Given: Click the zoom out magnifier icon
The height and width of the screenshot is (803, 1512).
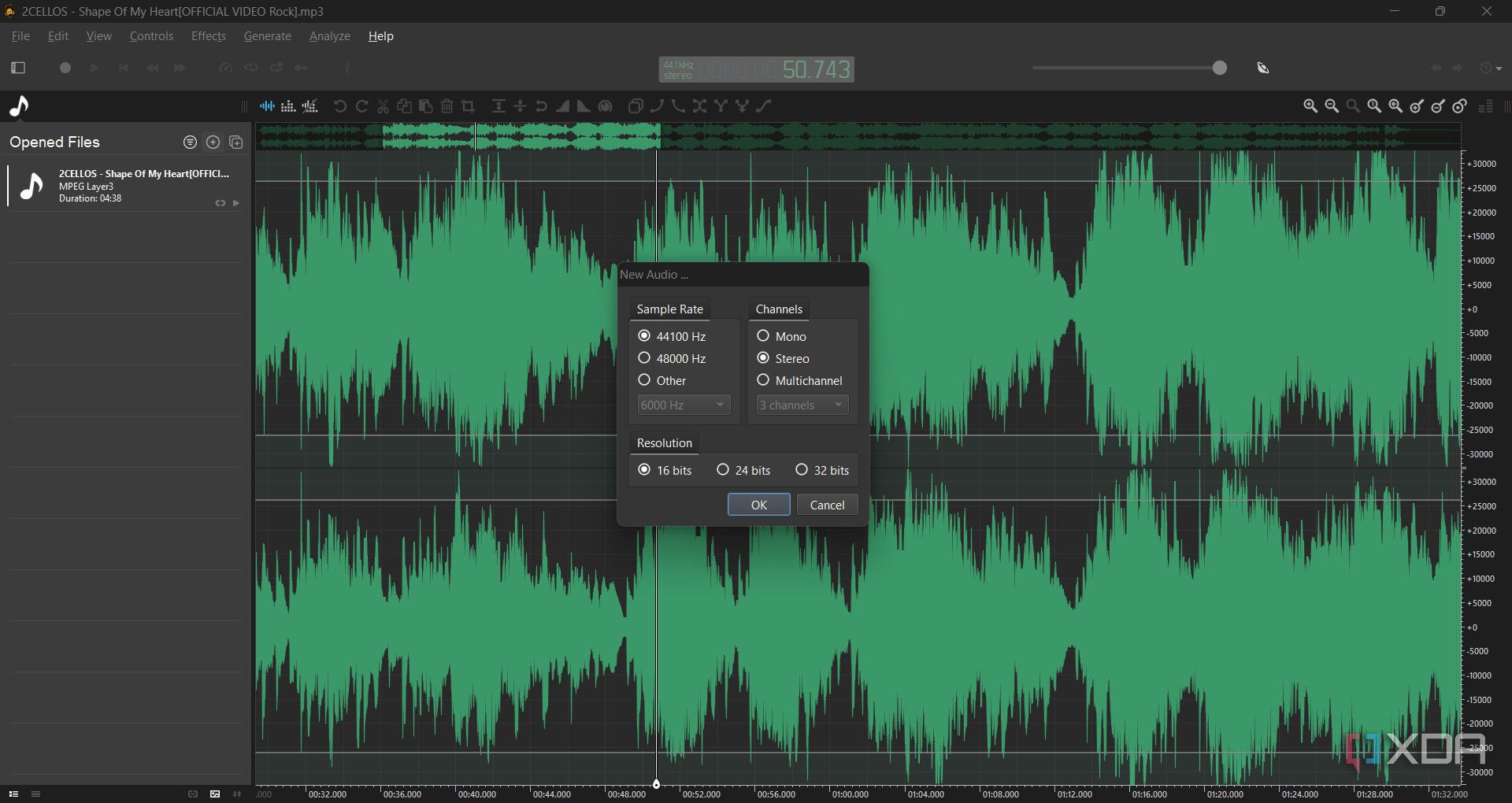Looking at the screenshot, I should [x=1332, y=106].
